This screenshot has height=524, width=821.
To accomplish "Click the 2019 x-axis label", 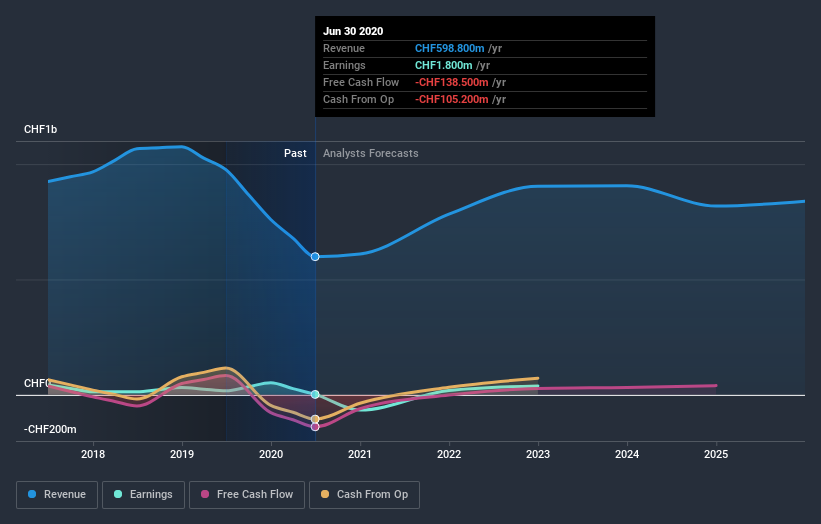I will click(x=182, y=454).
